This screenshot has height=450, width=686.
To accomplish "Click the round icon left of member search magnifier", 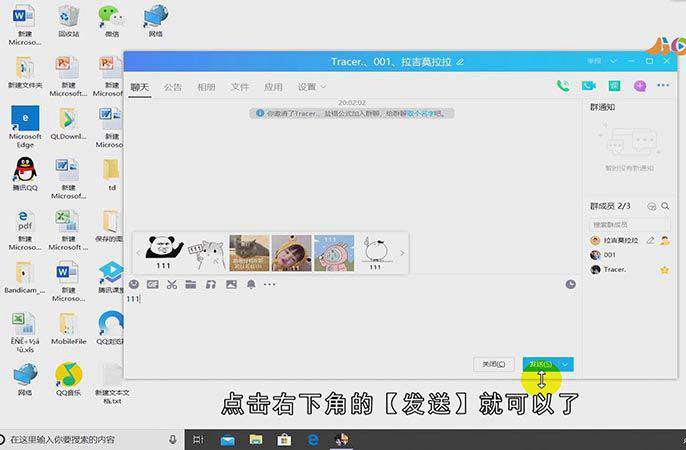I will (x=652, y=206).
